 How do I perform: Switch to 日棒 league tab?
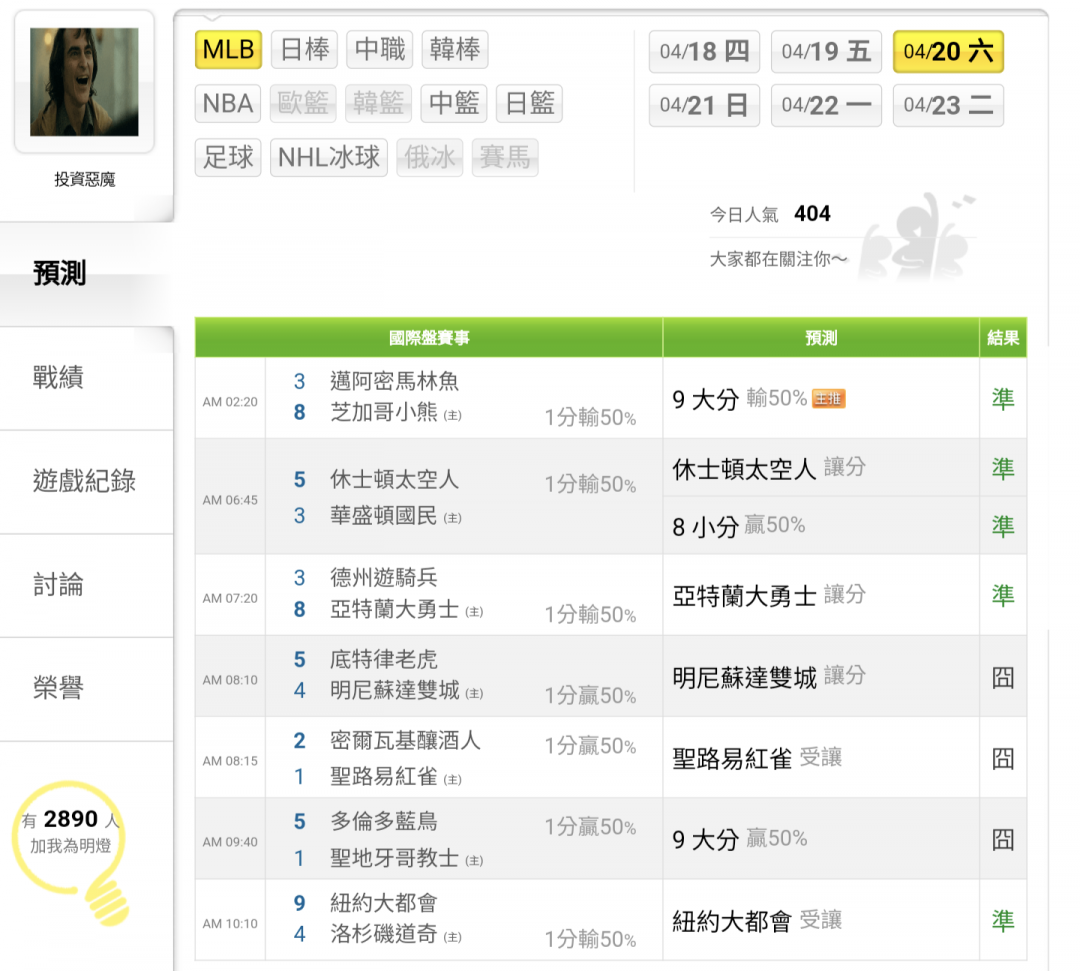click(x=304, y=50)
